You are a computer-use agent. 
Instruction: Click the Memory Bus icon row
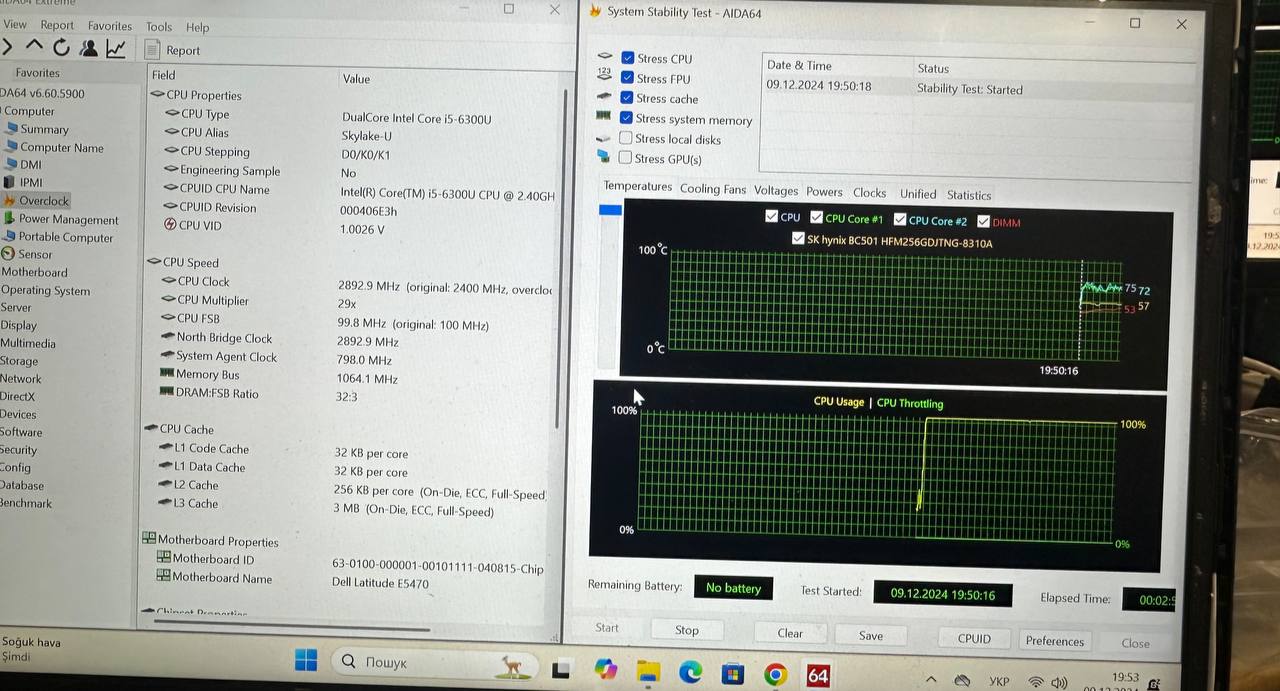tap(167, 374)
